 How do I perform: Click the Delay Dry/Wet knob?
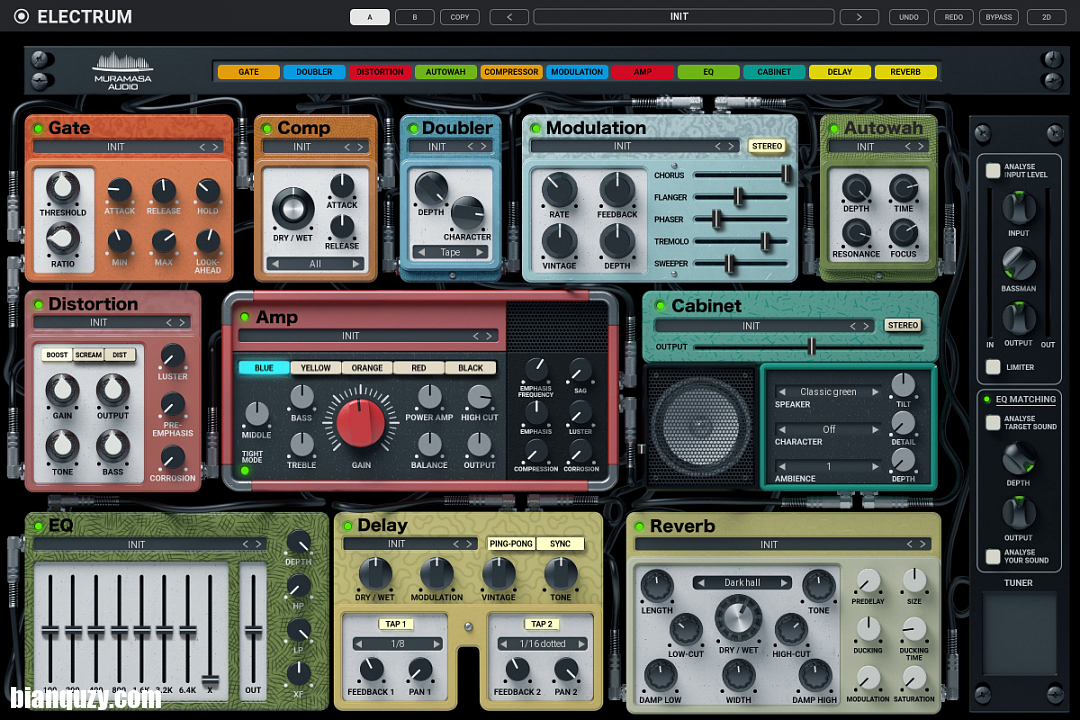(x=375, y=574)
